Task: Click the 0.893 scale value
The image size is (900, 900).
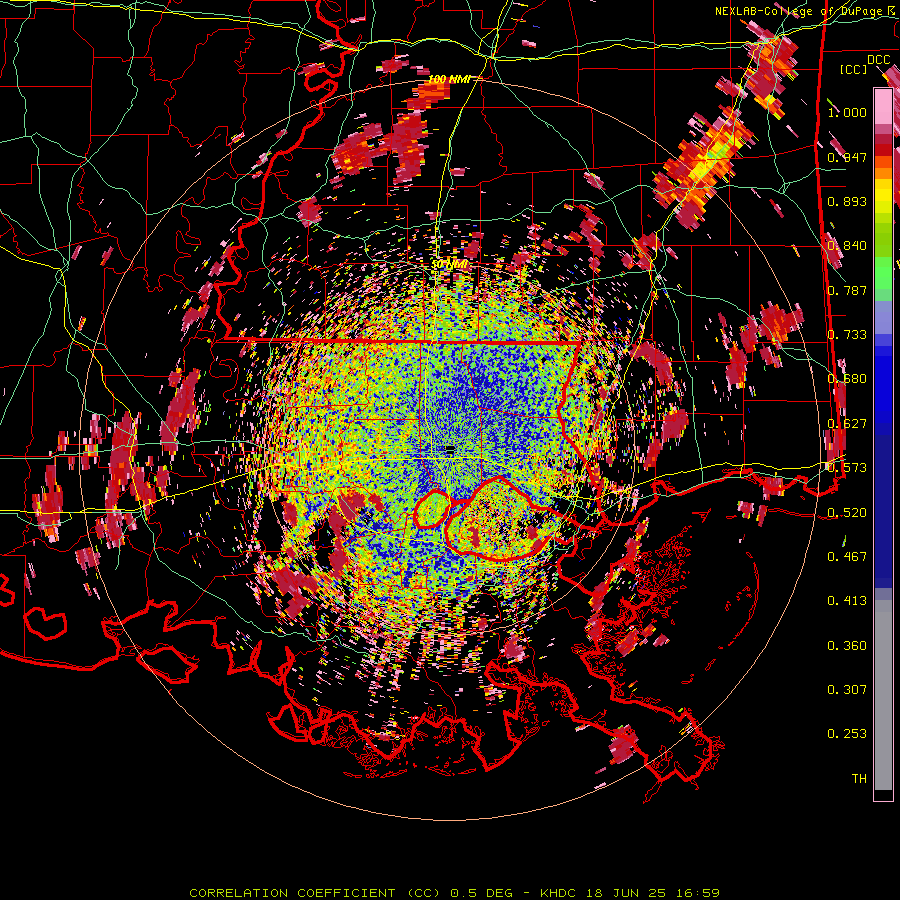Action: coord(847,201)
